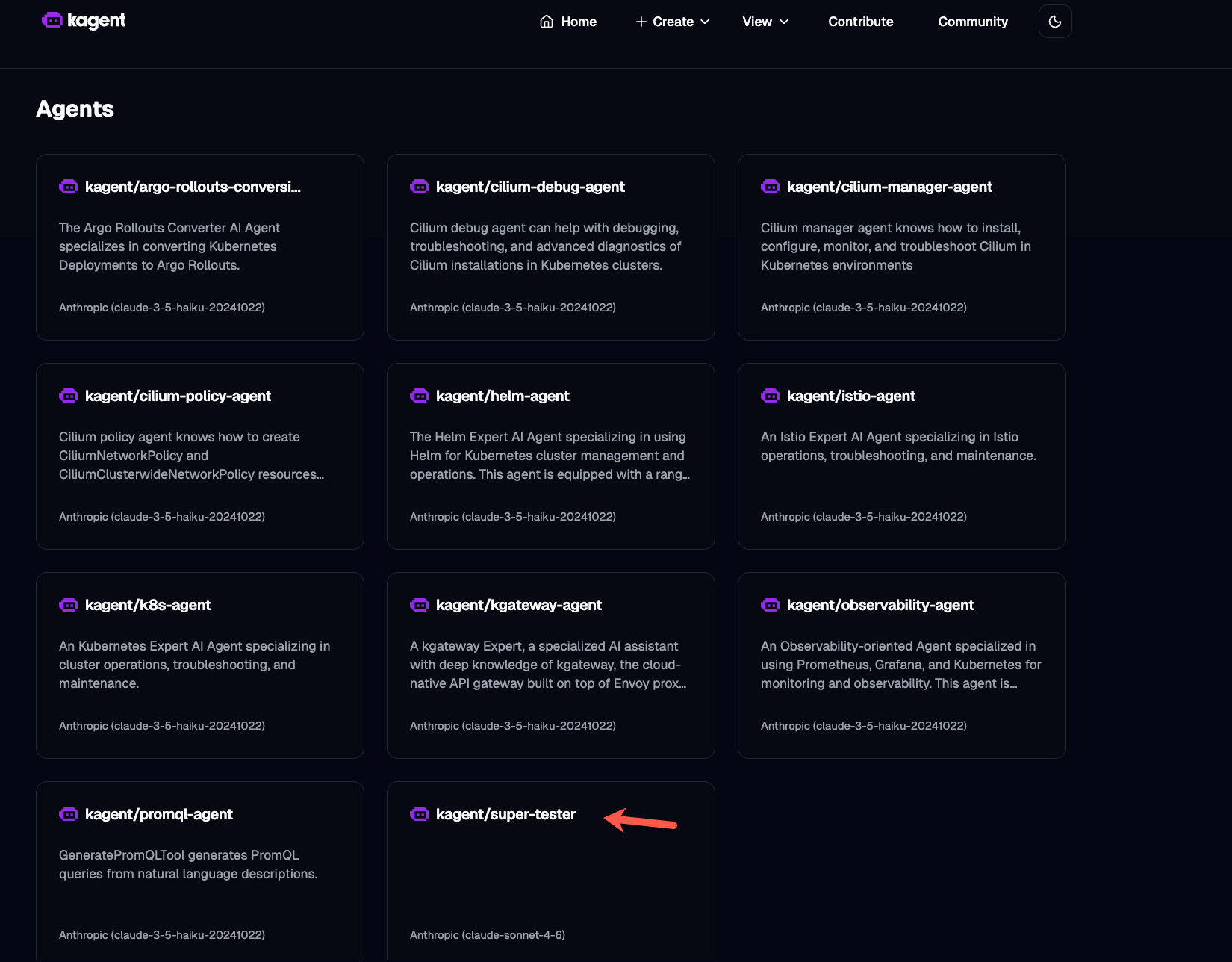Viewport: 1232px width, 962px height.
Task: Open kagent/cilium-policy-agent title link
Action: 178,396
